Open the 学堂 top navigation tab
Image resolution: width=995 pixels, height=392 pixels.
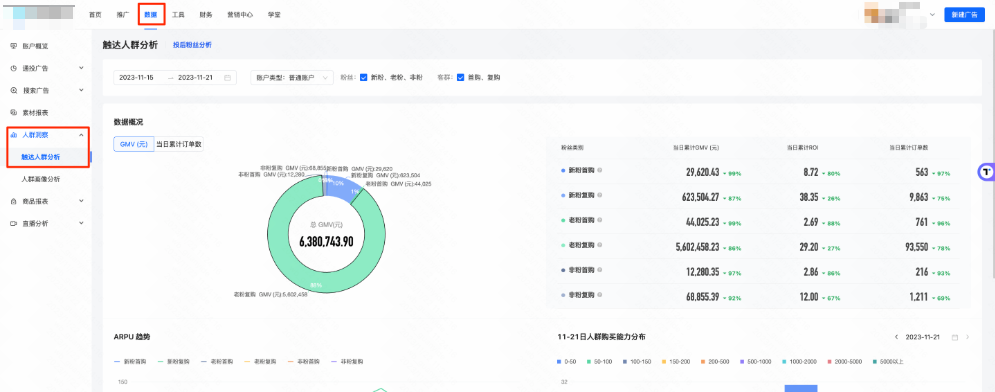point(274,15)
